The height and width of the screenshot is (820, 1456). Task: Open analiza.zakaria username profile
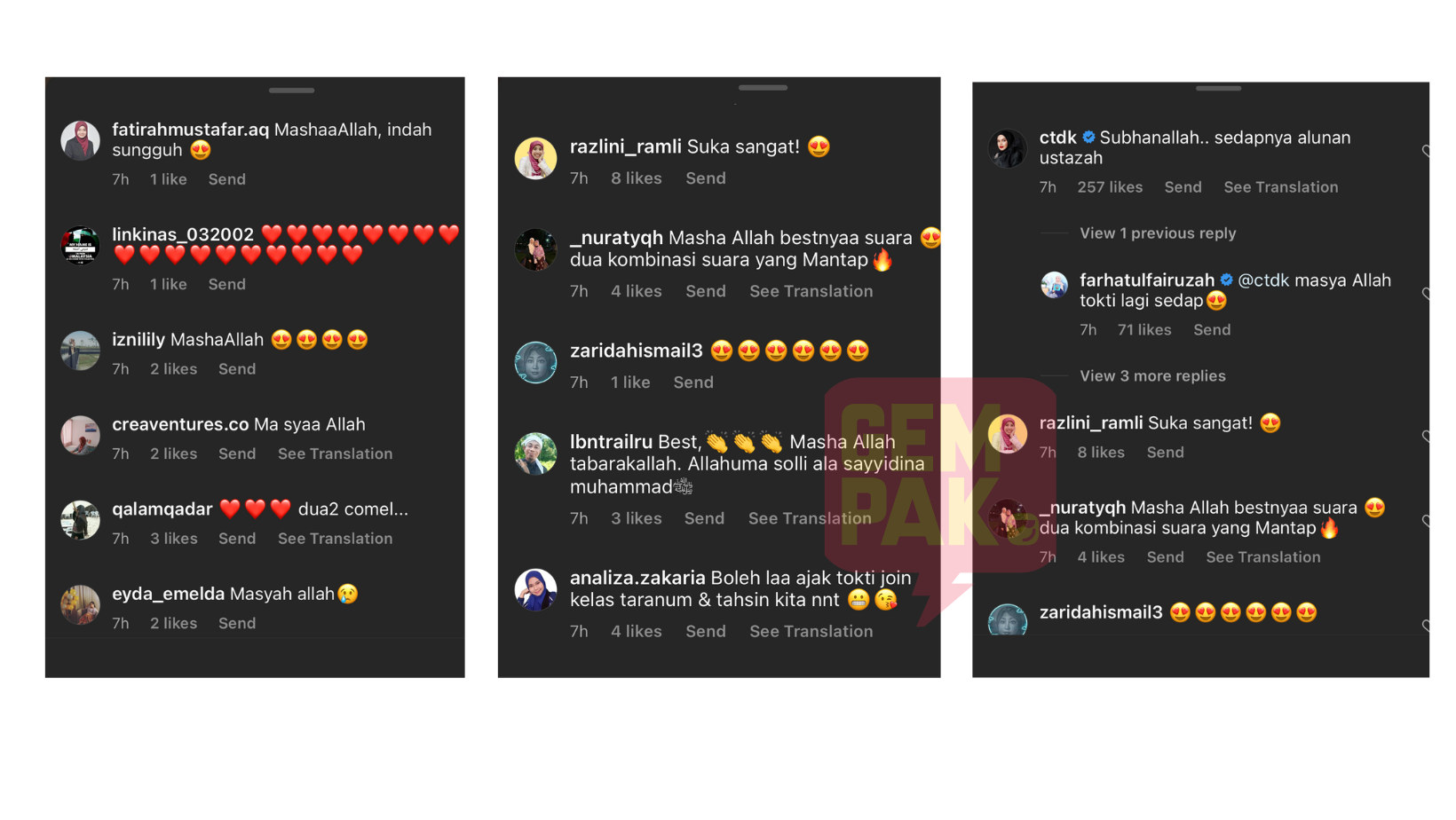coord(637,578)
